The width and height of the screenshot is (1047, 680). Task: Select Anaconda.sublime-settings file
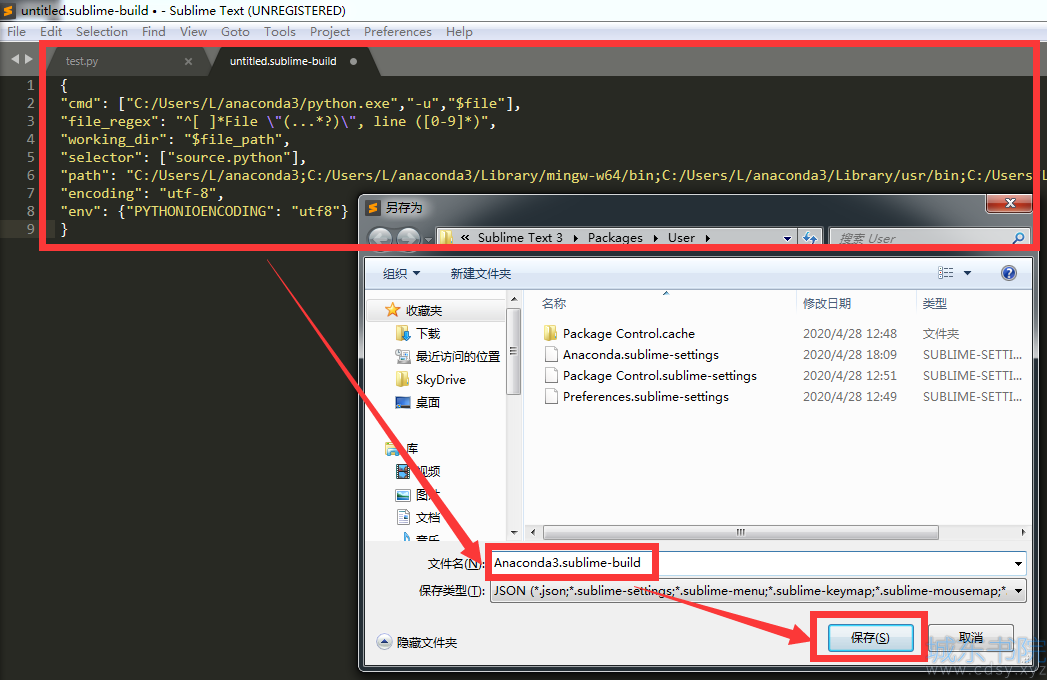click(632, 355)
